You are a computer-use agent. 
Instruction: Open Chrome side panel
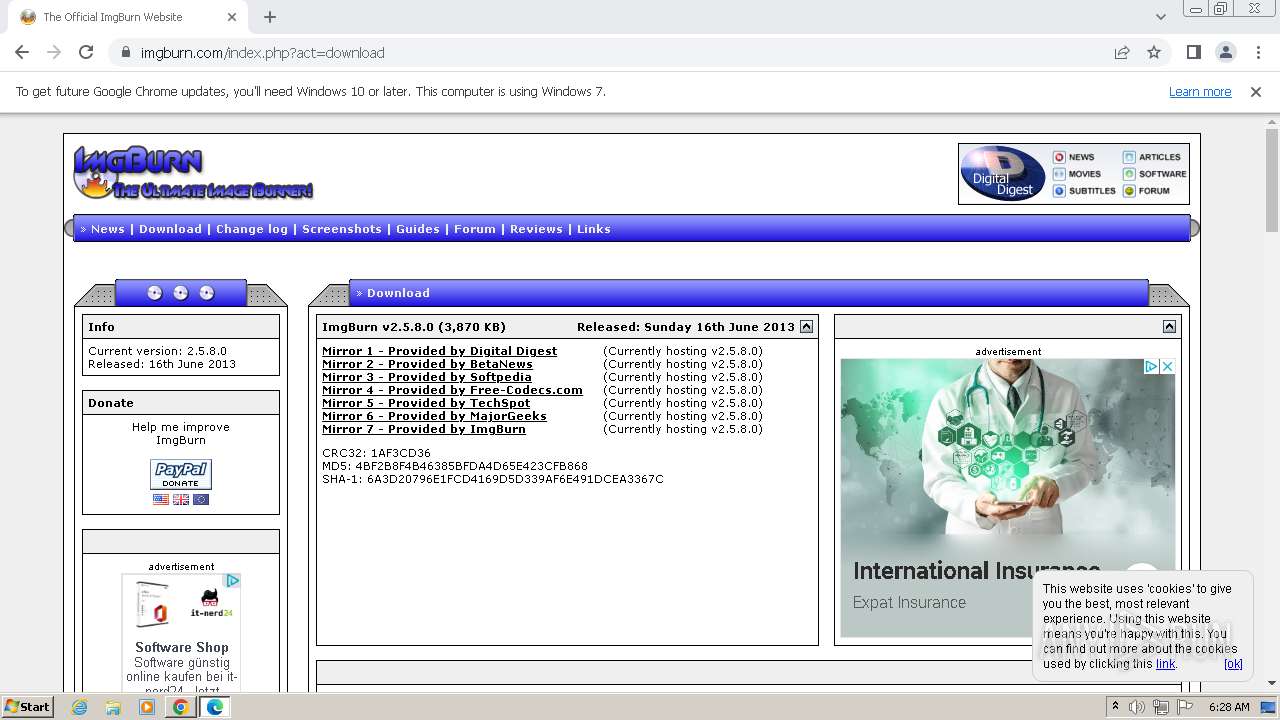(1193, 52)
